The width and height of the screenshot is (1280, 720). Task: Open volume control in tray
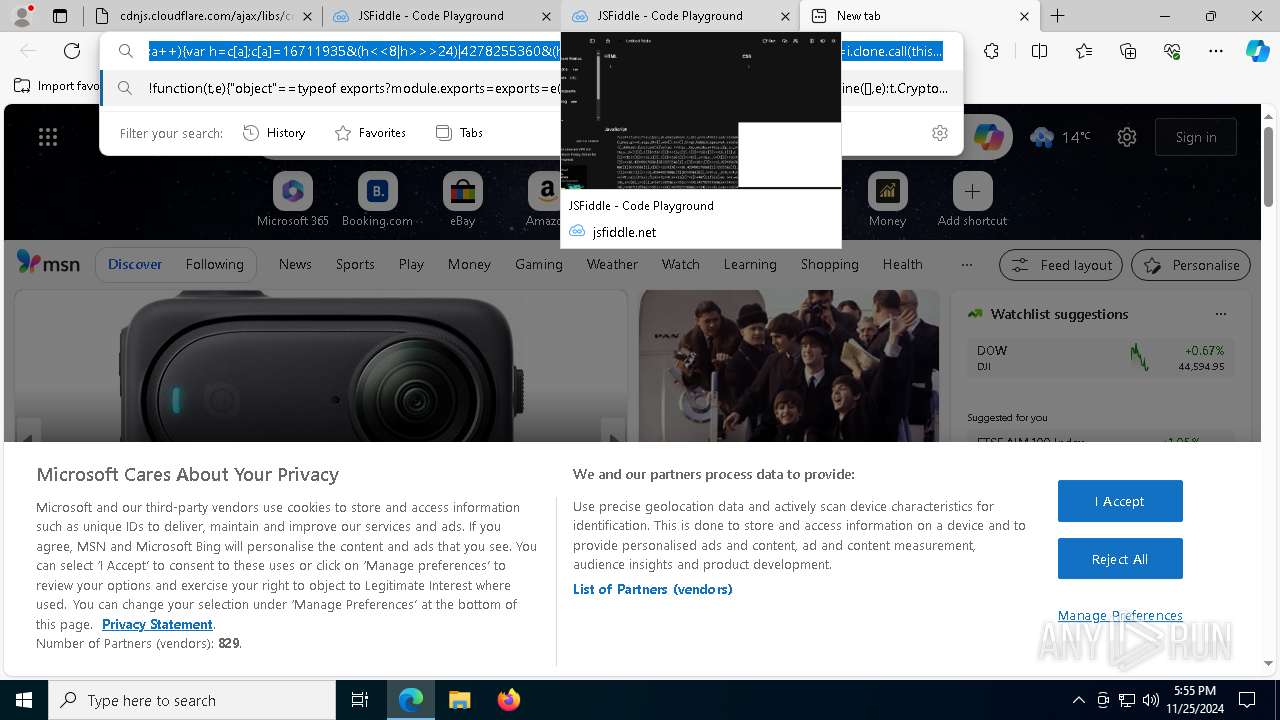click(x=1150, y=700)
